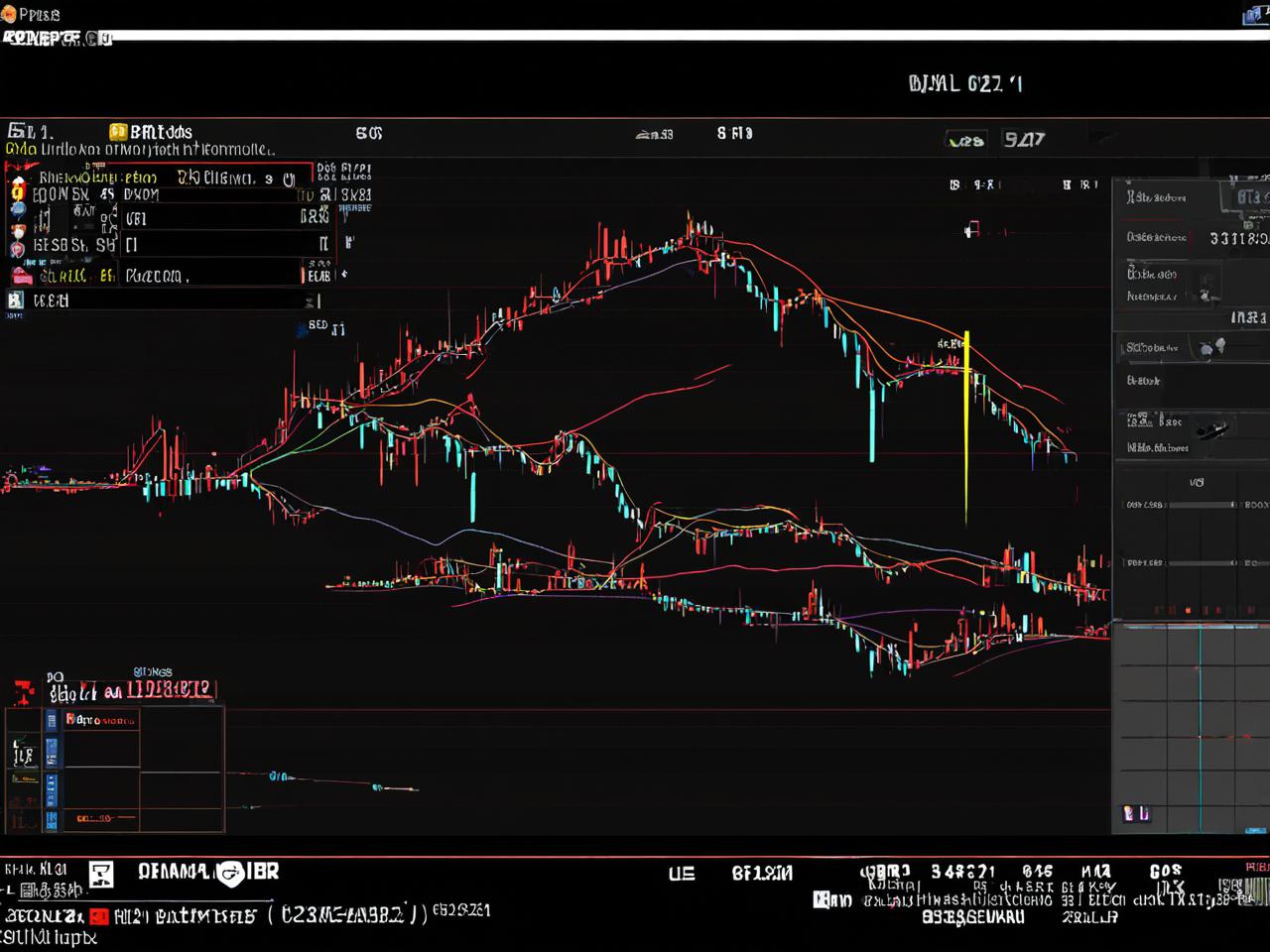Click the blue icon at the title bar's right end
The image size is (1270, 952).
[1258, 14]
